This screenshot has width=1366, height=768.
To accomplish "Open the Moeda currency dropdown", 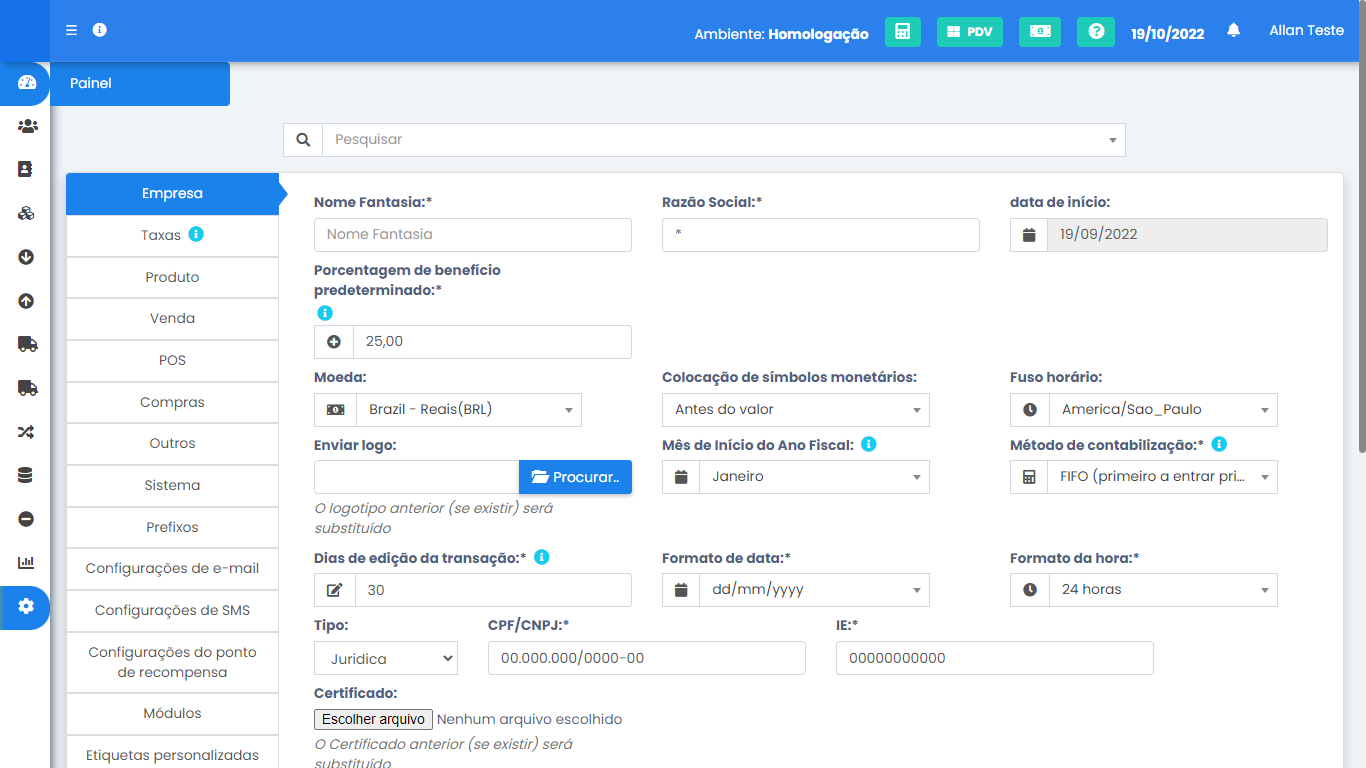I will coord(468,410).
